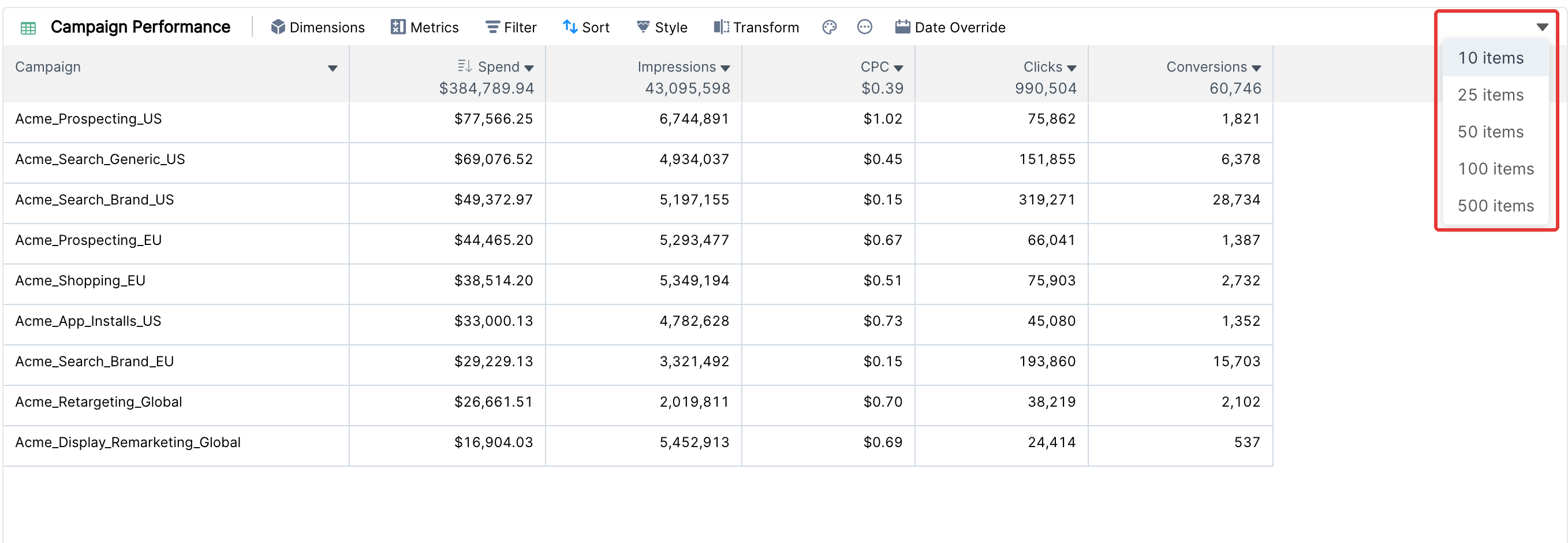This screenshot has width=1568, height=543.
Task: Click the conversions value 28,734
Action: pos(1236,200)
